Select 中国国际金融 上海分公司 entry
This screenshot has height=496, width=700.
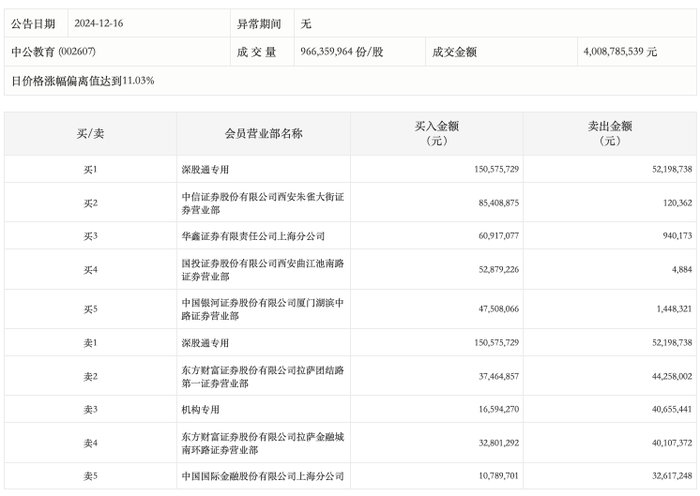pos(262,476)
